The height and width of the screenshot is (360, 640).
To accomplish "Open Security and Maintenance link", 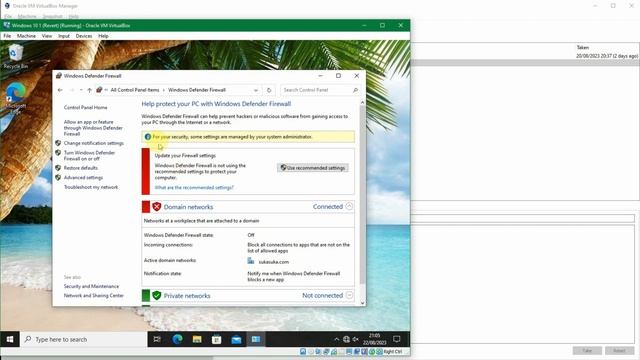I will click(x=91, y=286).
